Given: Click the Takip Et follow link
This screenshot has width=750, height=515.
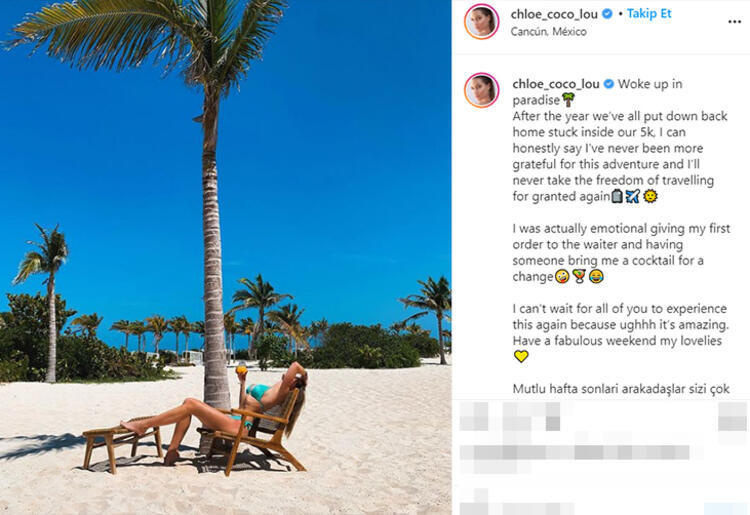Looking at the screenshot, I should tap(649, 14).
